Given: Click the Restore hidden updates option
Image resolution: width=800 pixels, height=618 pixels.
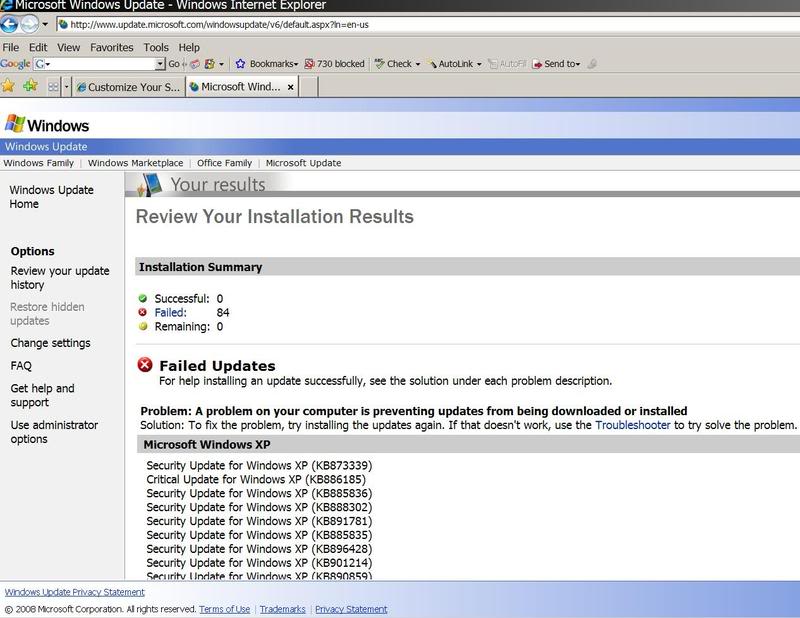Looking at the screenshot, I should 47,314.
